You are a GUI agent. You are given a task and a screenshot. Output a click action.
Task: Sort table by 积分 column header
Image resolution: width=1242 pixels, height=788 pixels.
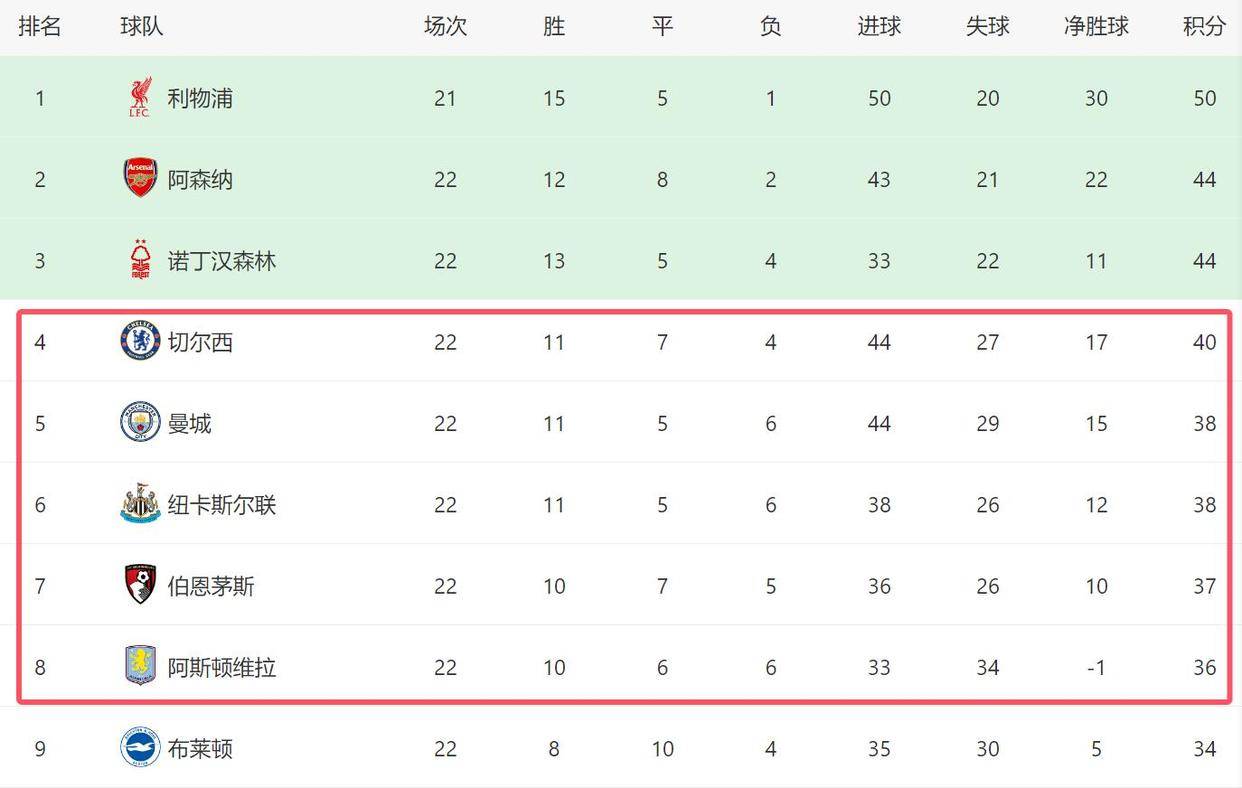point(1204,26)
